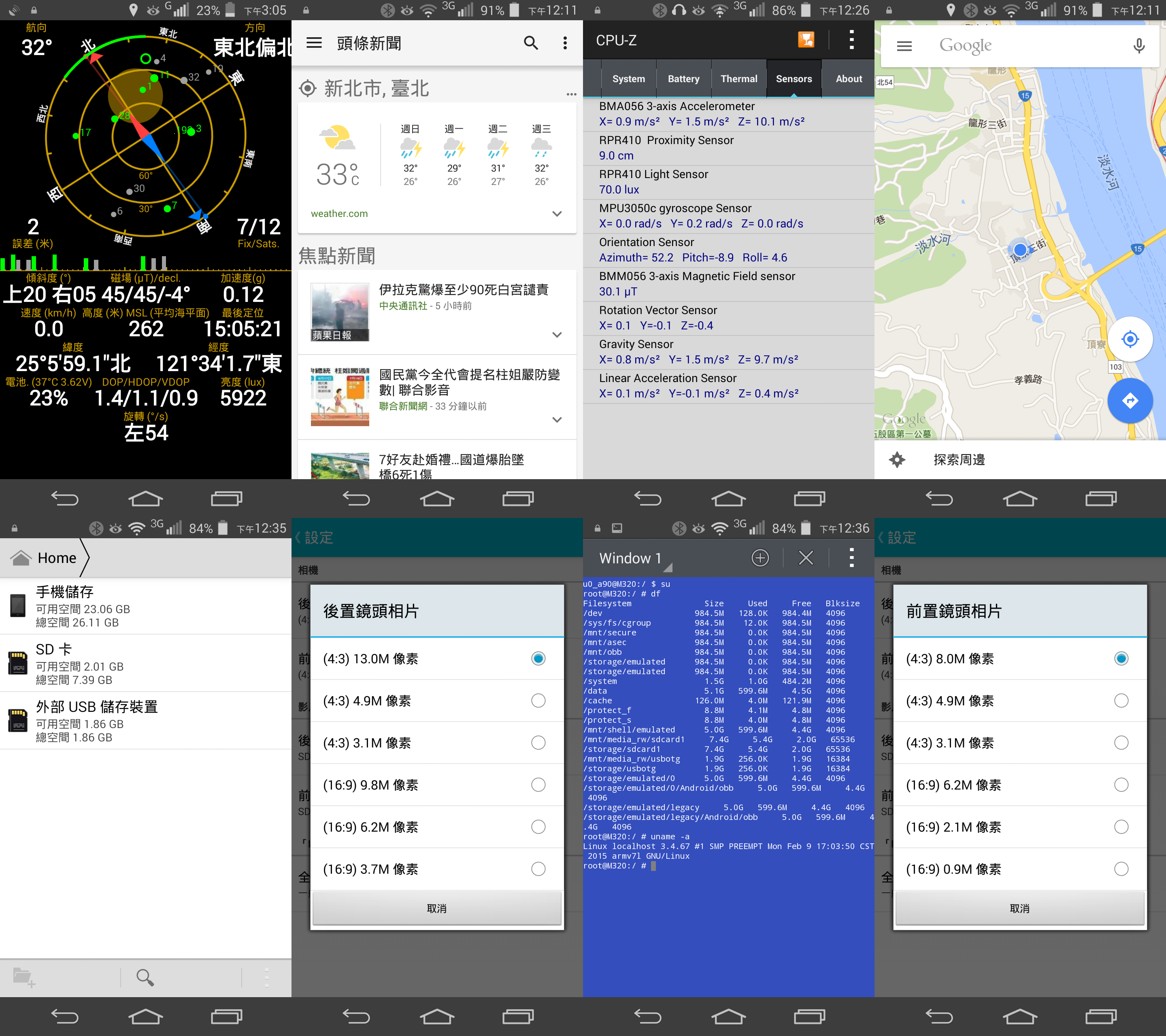Screen dimensions: 1166x1036
Task: Tap the blue current location dot on the map
Action: click(1020, 249)
